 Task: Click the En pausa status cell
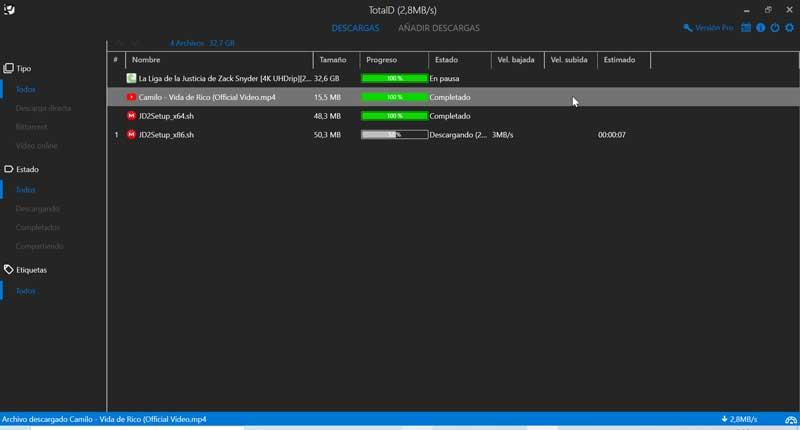(444, 79)
